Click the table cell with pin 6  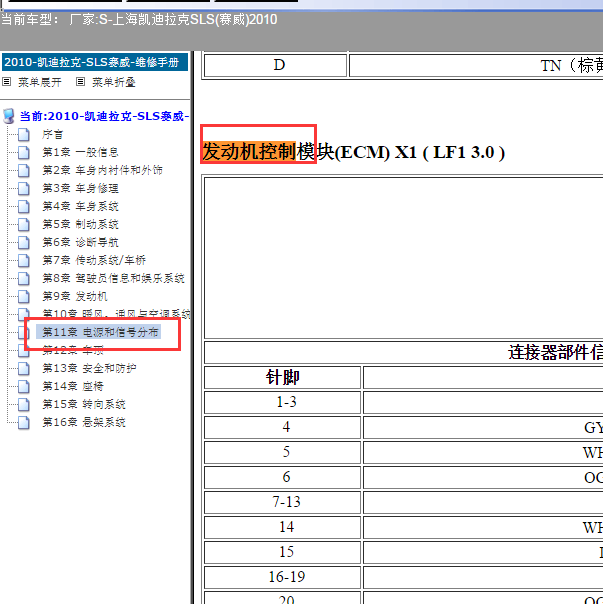(x=282, y=477)
